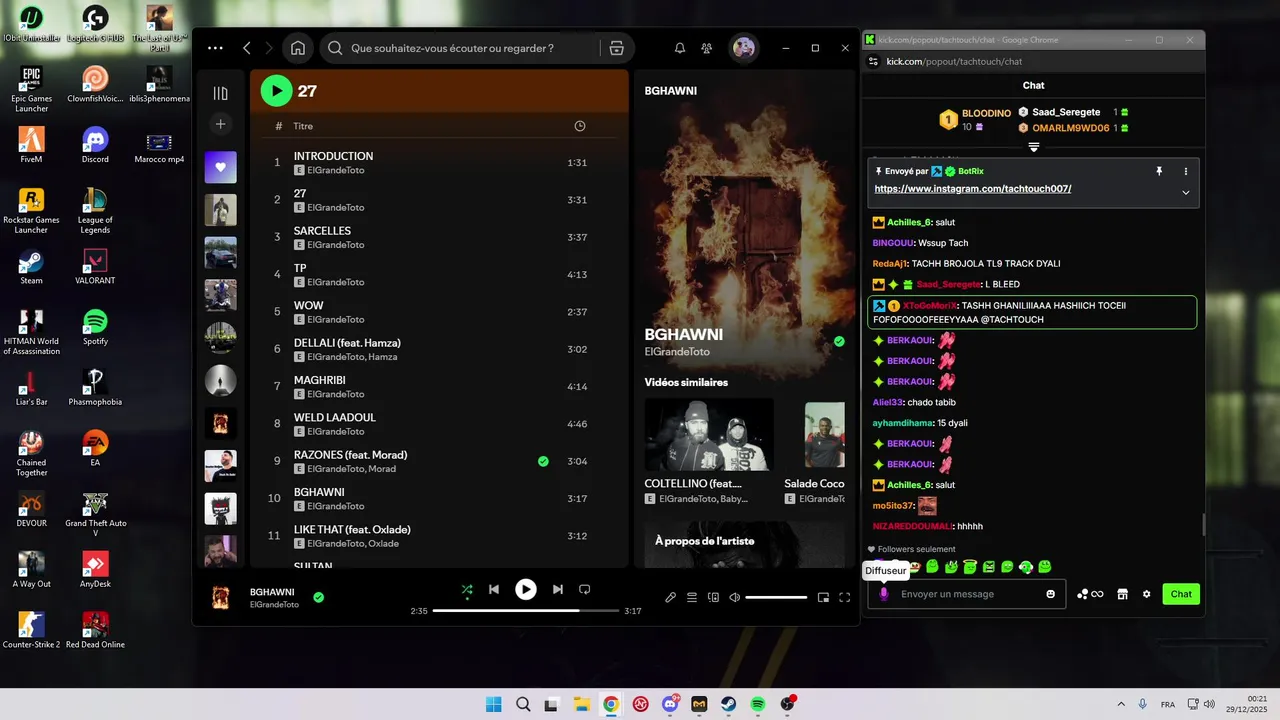Show hidden system tray icons

pyautogui.click(x=1120, y=704)
